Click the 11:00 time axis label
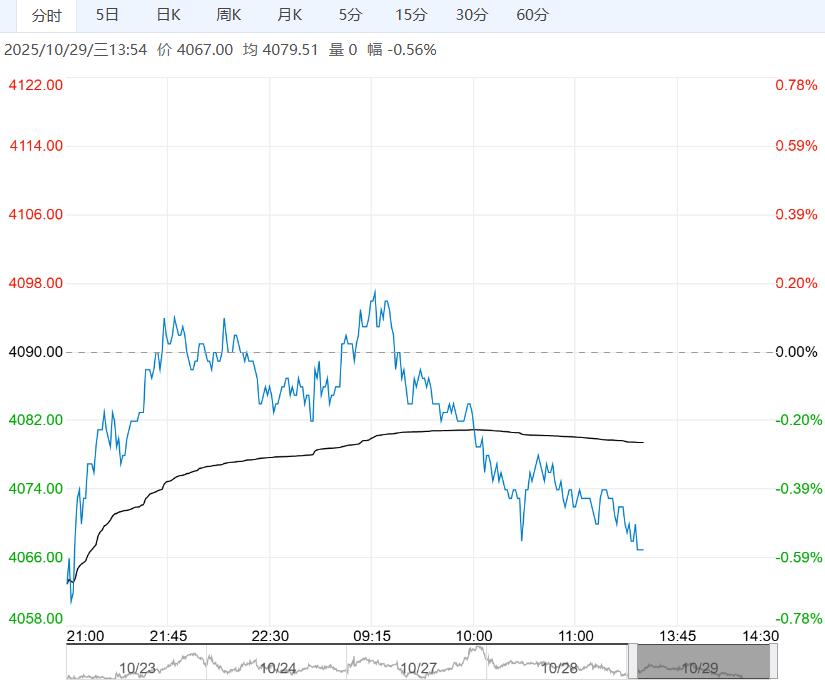The height and width of the screenshot is (684, 825). coord(576,636)
